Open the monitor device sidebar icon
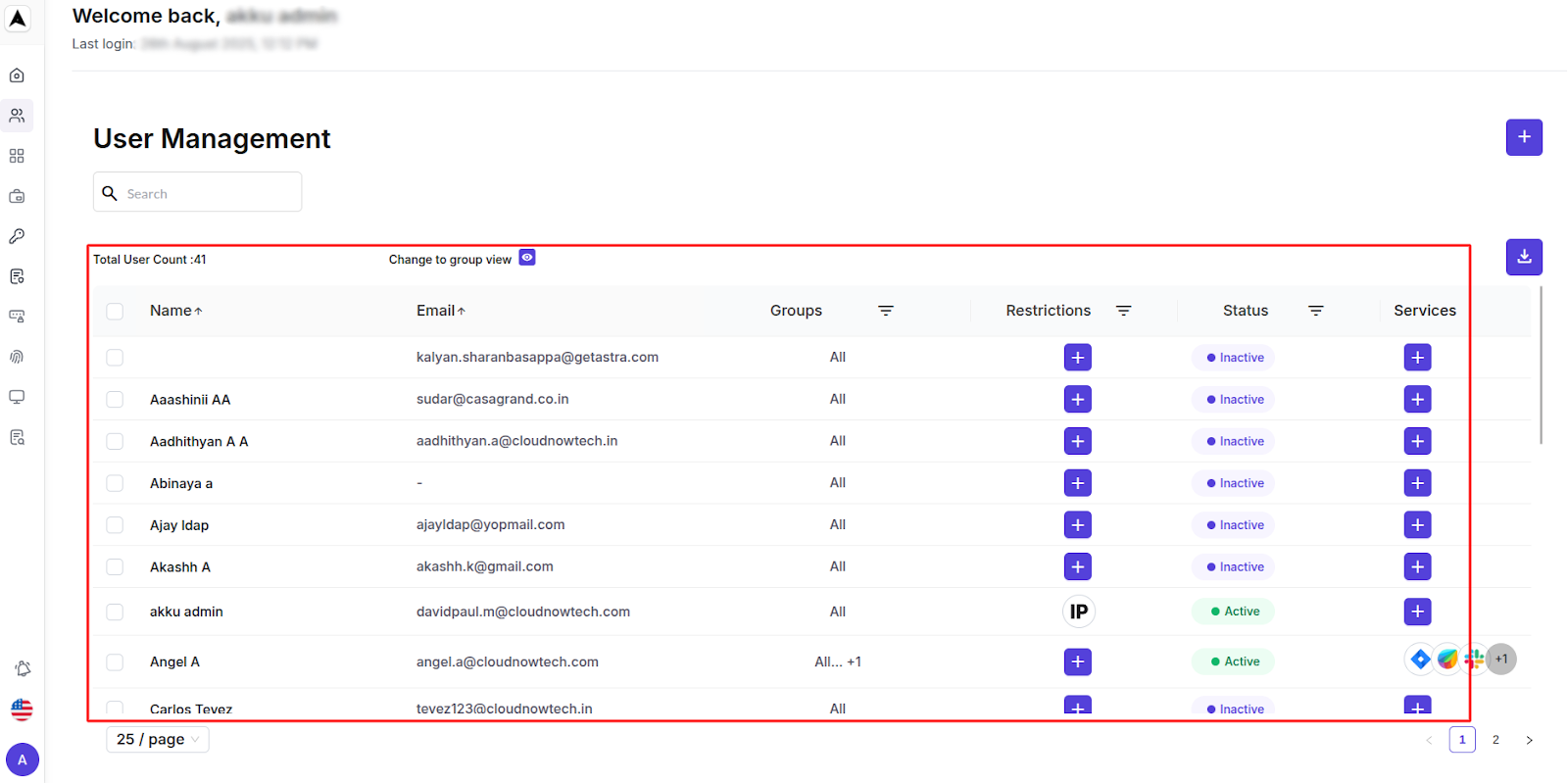This screenshot has width=1568, height=783. point(17,397)
